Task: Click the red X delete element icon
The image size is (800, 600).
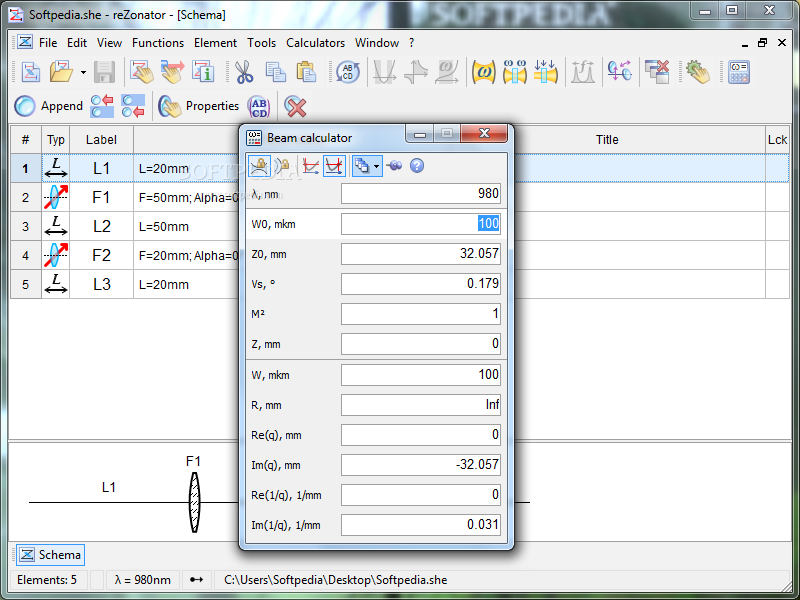Action: click(x=295, y=106)
